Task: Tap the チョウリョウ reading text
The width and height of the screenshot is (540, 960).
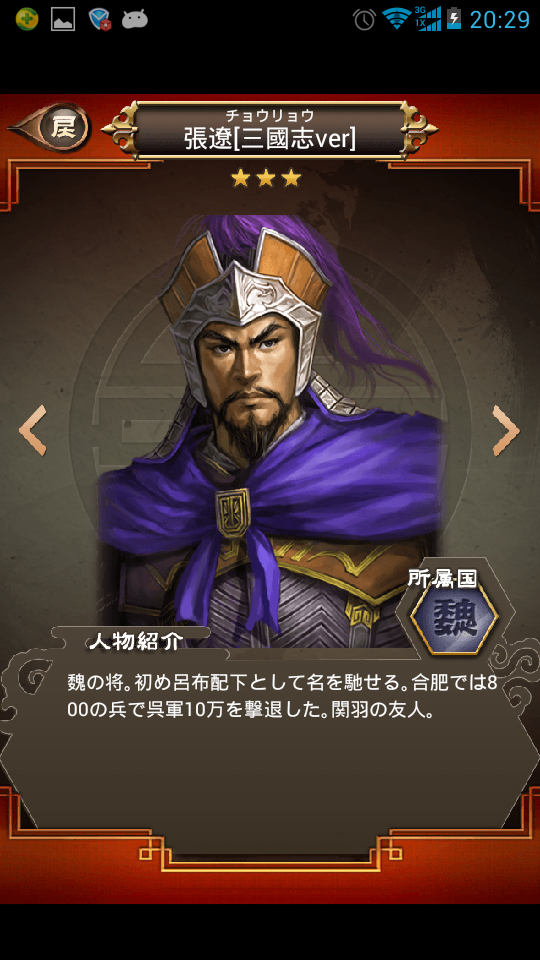Action: pyautogui.click(x=269, y=115)
